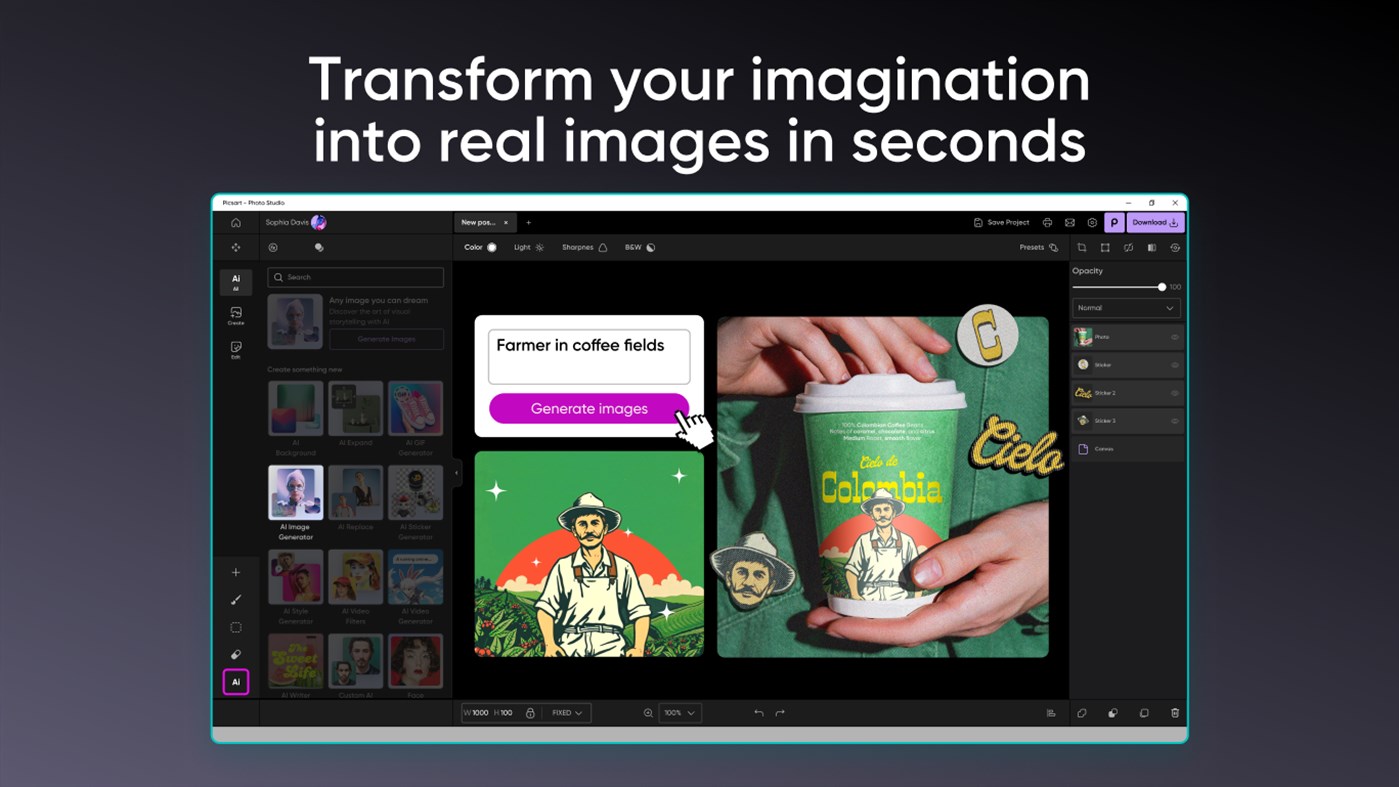The image size is (1399, 787).
Task: Open a new tab with the plus button
Action: pyautogui.click(x=529, y=222)
